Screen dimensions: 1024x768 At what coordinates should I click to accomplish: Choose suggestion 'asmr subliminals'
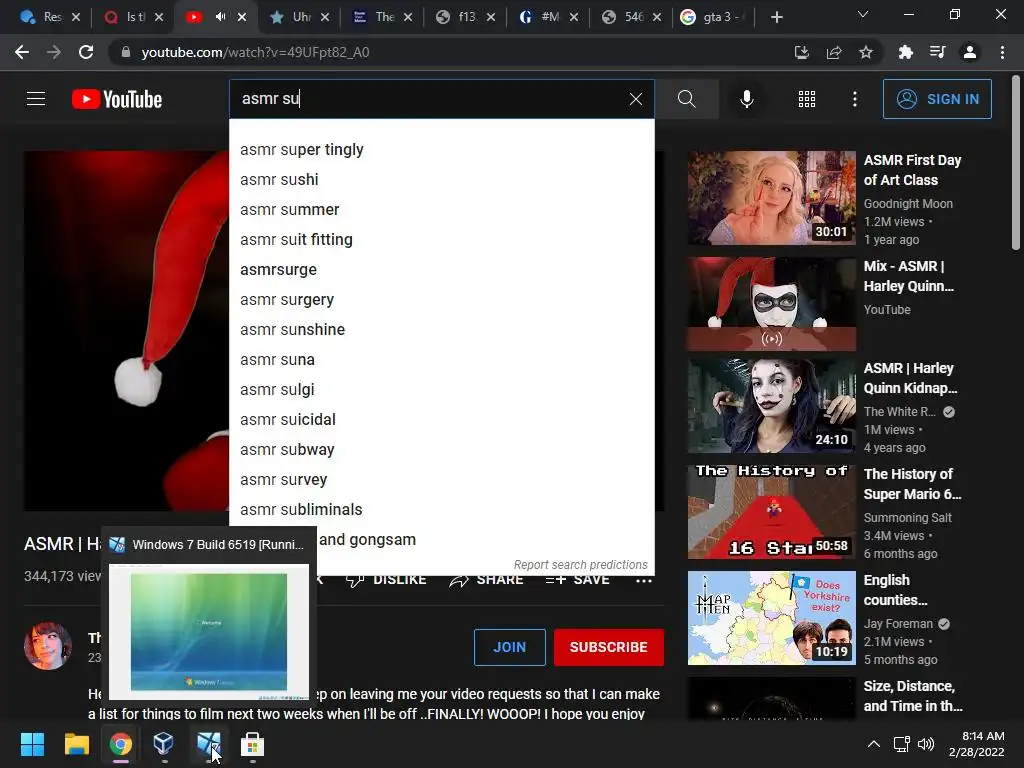pos(441,510)
